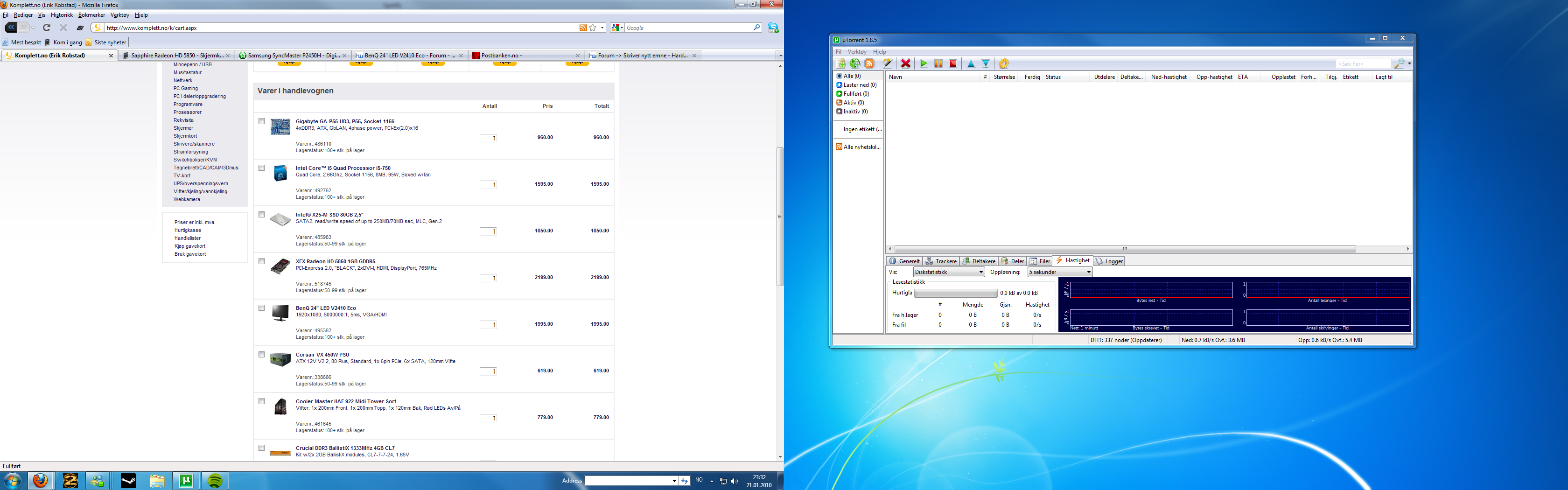
Task: Click Kjøp gavekort link
Action: (190, 246)
